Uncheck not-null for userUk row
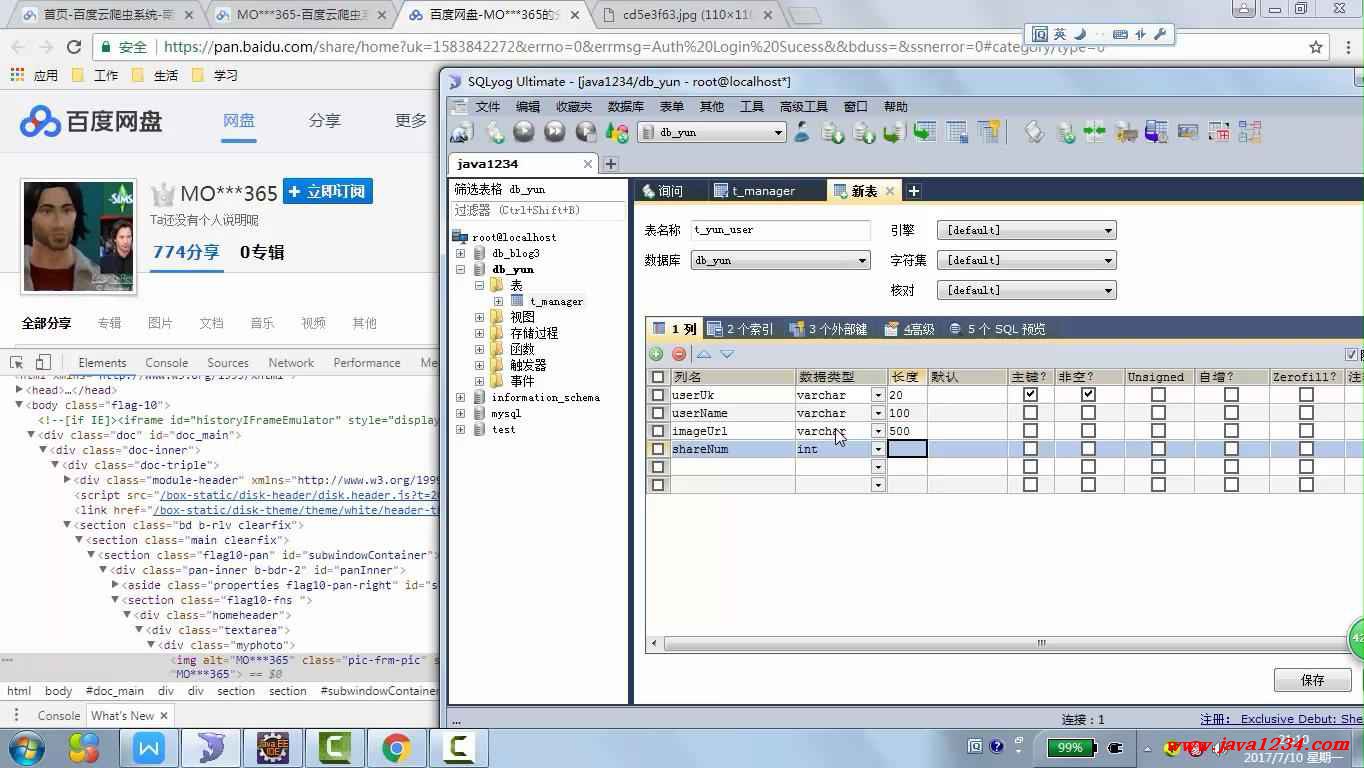 pos(1088,395)
